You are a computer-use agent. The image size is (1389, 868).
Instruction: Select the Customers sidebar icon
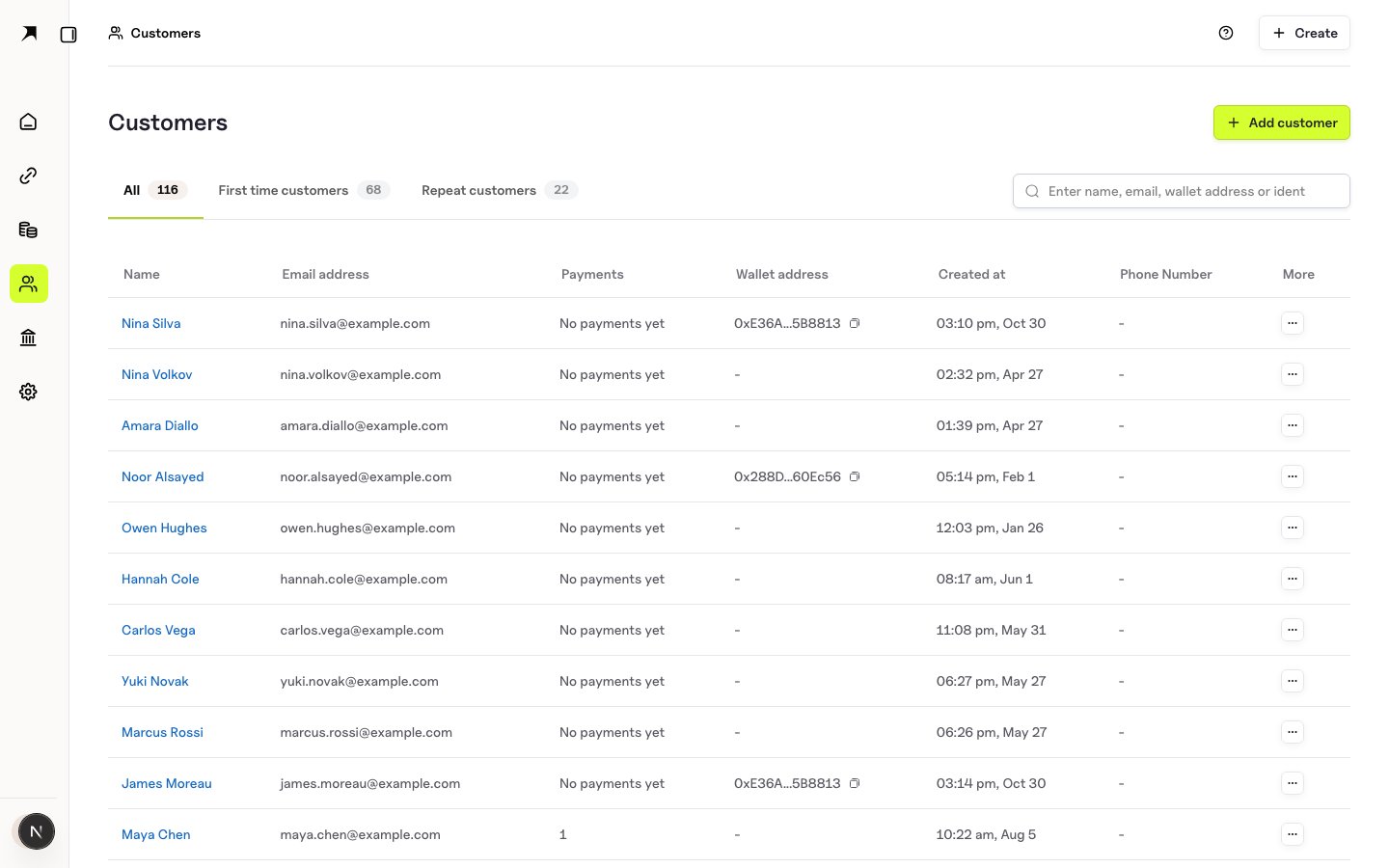[29, 284]
